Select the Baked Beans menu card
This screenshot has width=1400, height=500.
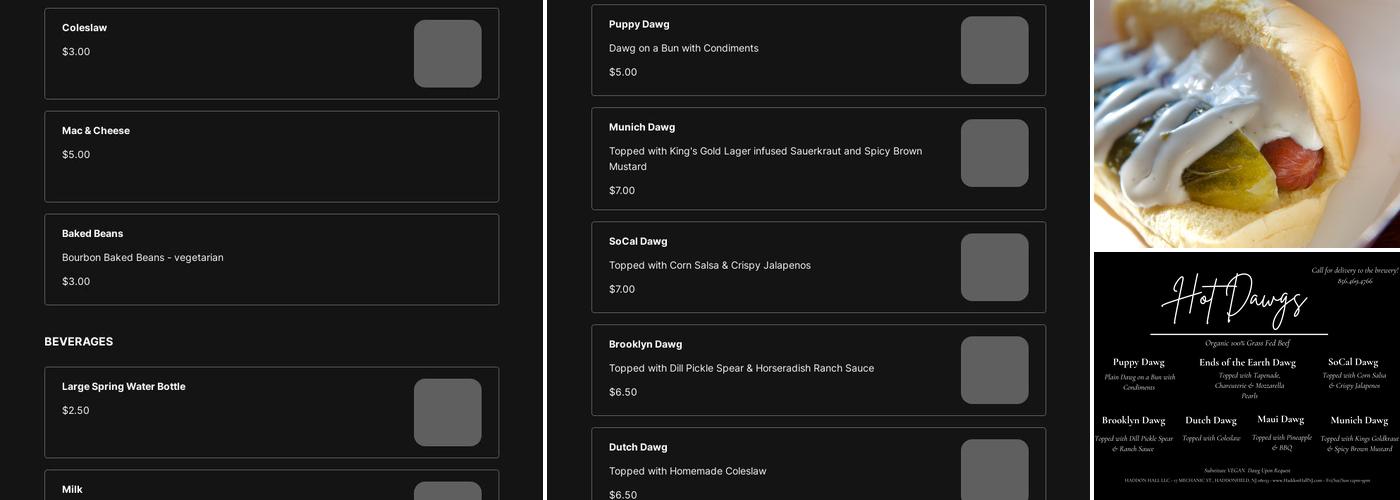tap(271, 259)
